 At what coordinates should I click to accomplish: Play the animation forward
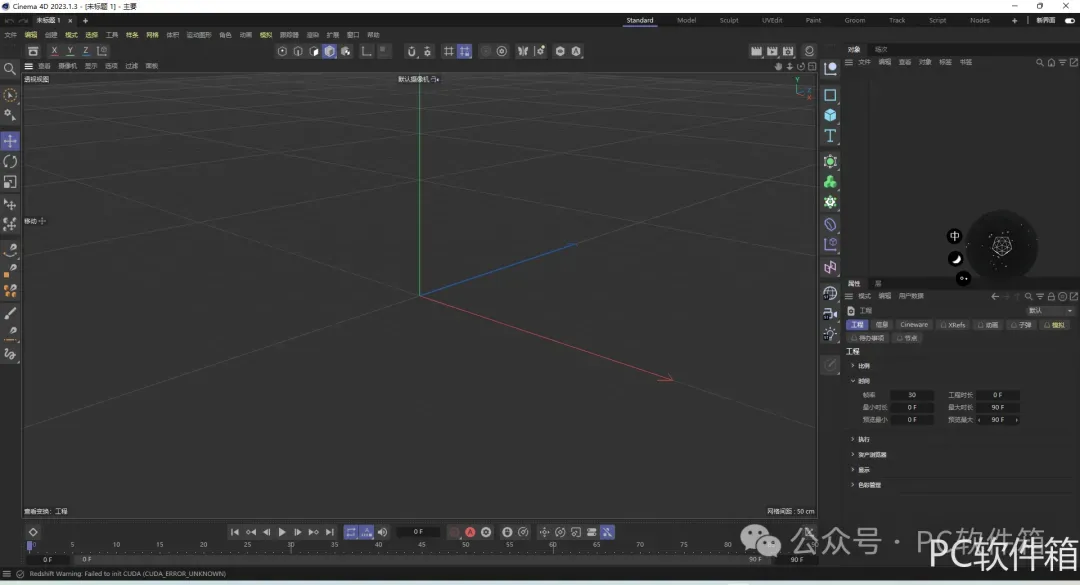pos(282,532)
